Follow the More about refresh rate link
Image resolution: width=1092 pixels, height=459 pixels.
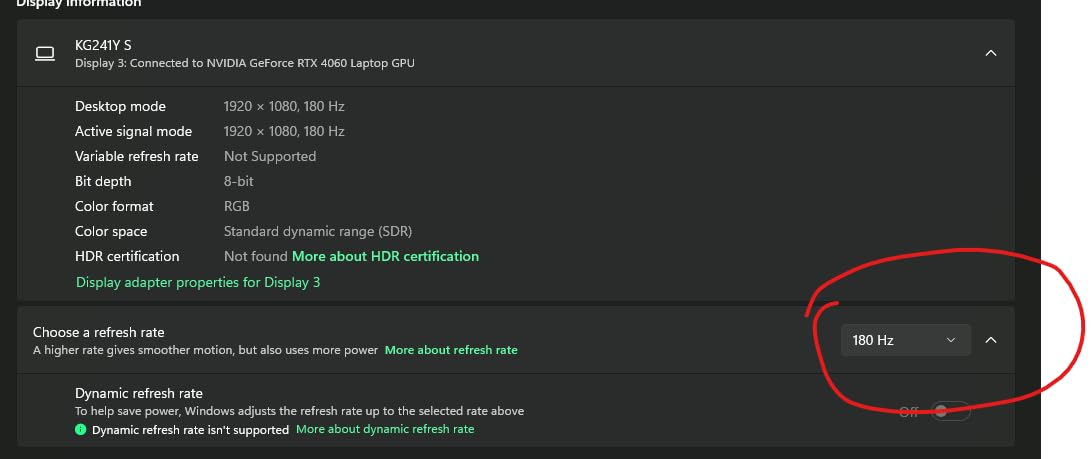451,350
